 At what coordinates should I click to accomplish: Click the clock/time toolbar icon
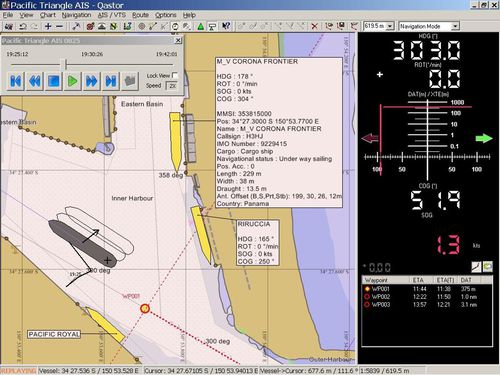click(175, 26)
